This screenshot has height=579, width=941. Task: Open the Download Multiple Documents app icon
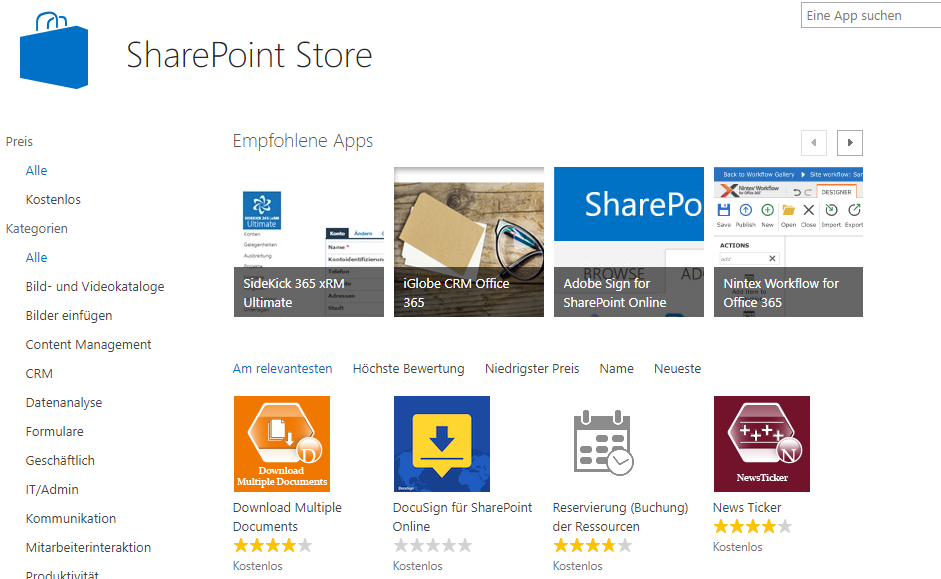281,443
